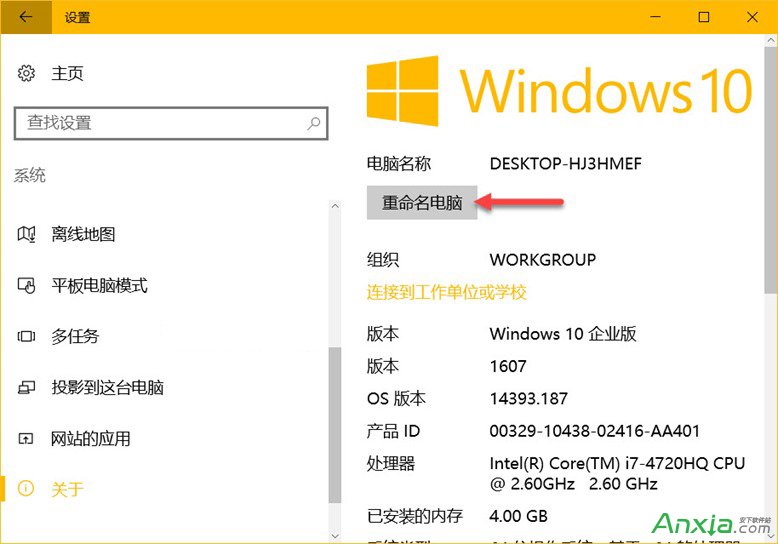This screenshot has height=544, width=778.
Task: Click the About info icon
Action: [x=26, y=488]
